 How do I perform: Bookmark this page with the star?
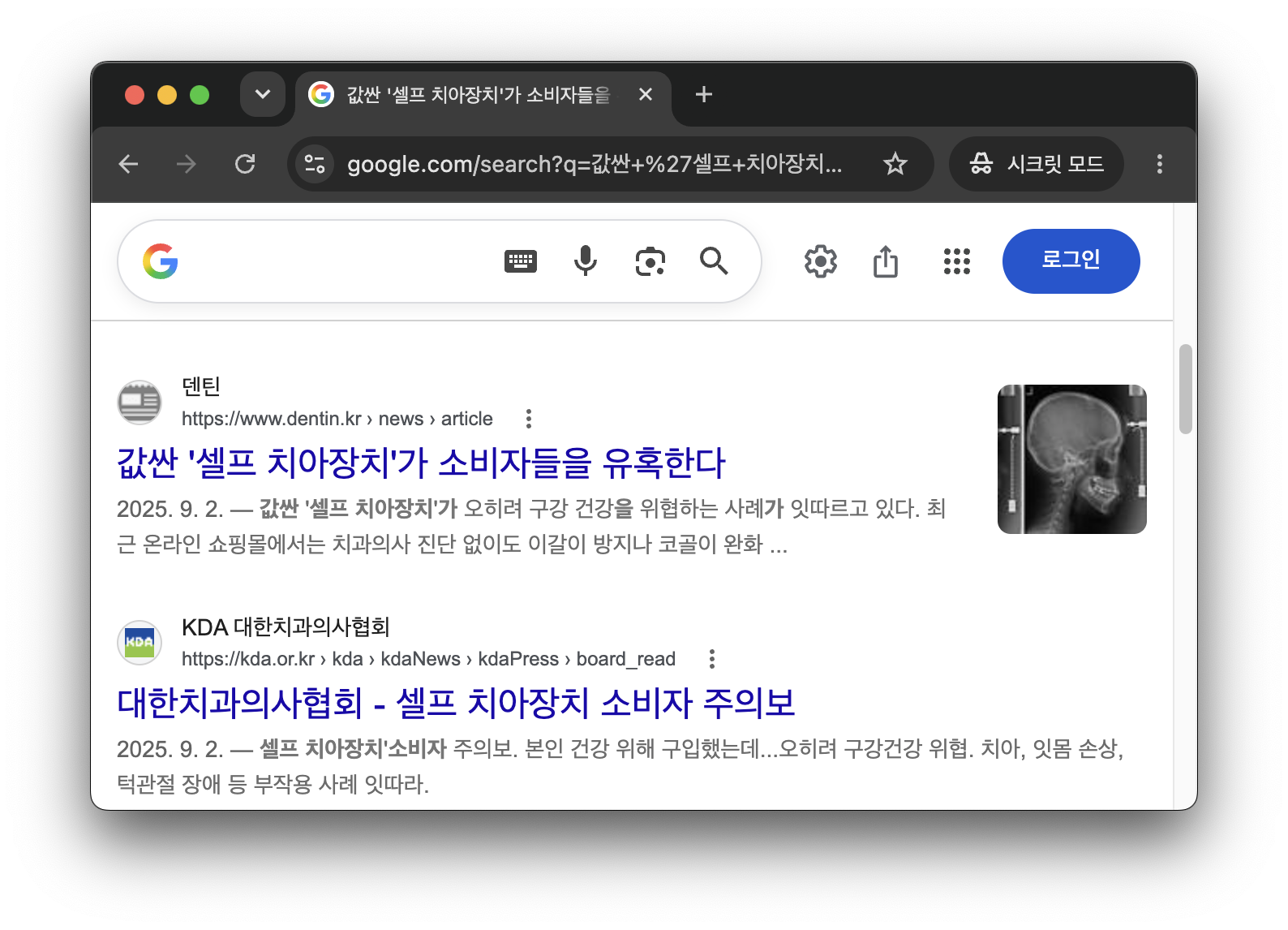click(x=895, y=165)
